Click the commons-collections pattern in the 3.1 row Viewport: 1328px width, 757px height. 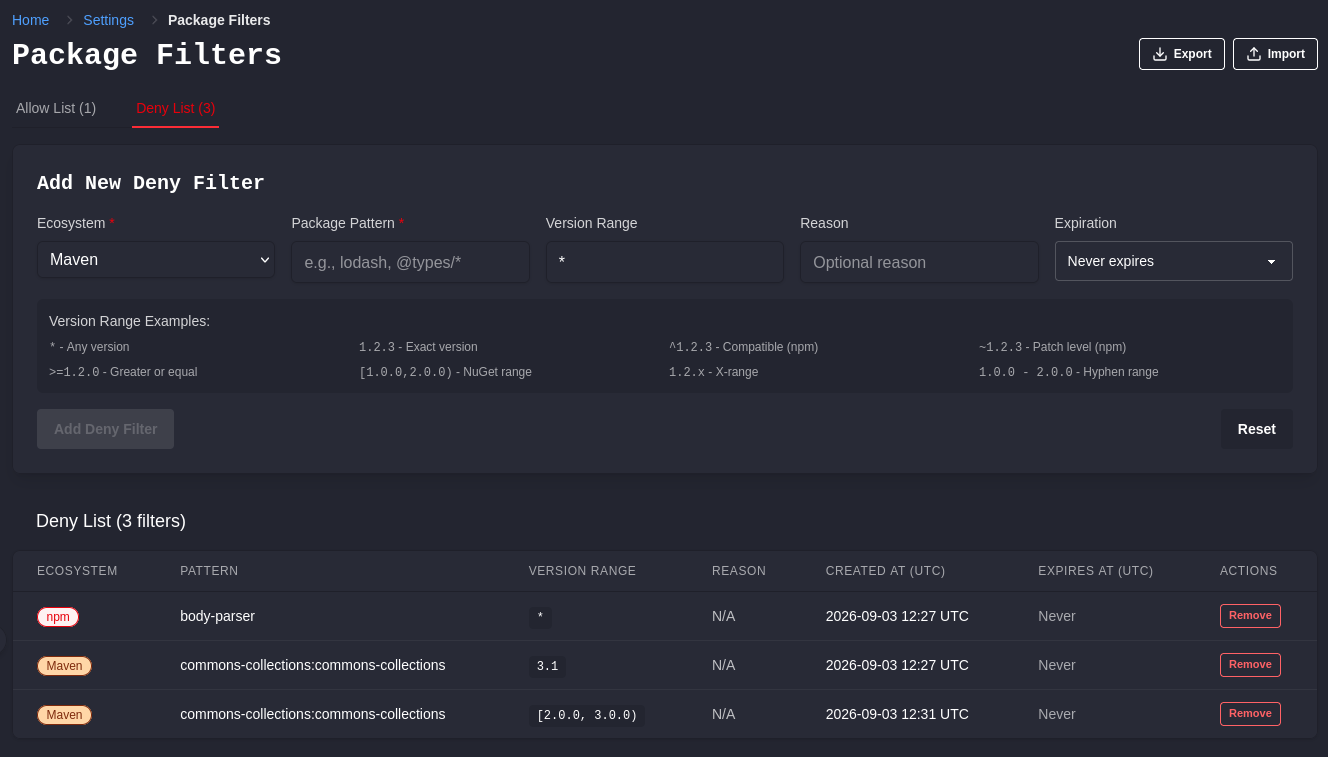(x=312, y=665)
